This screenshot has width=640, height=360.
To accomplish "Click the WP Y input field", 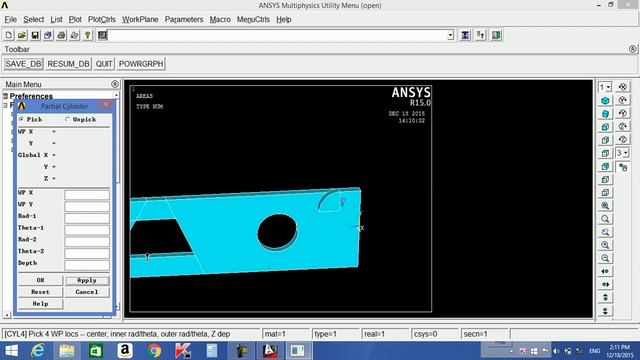I will [x=87, y=207].
